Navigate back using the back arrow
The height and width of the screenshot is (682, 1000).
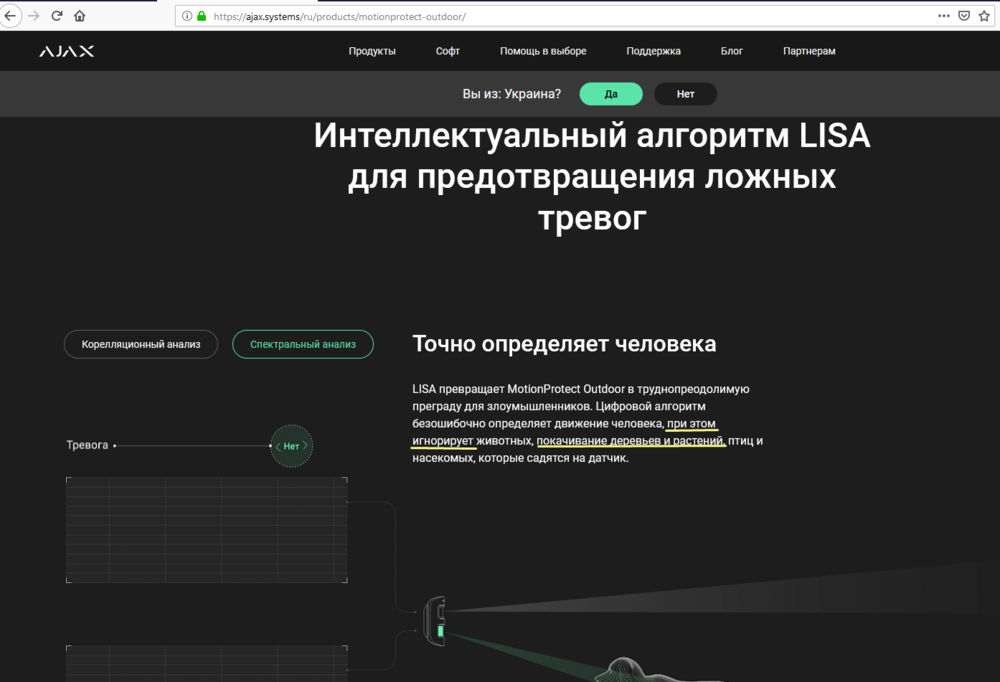(11, 16)
